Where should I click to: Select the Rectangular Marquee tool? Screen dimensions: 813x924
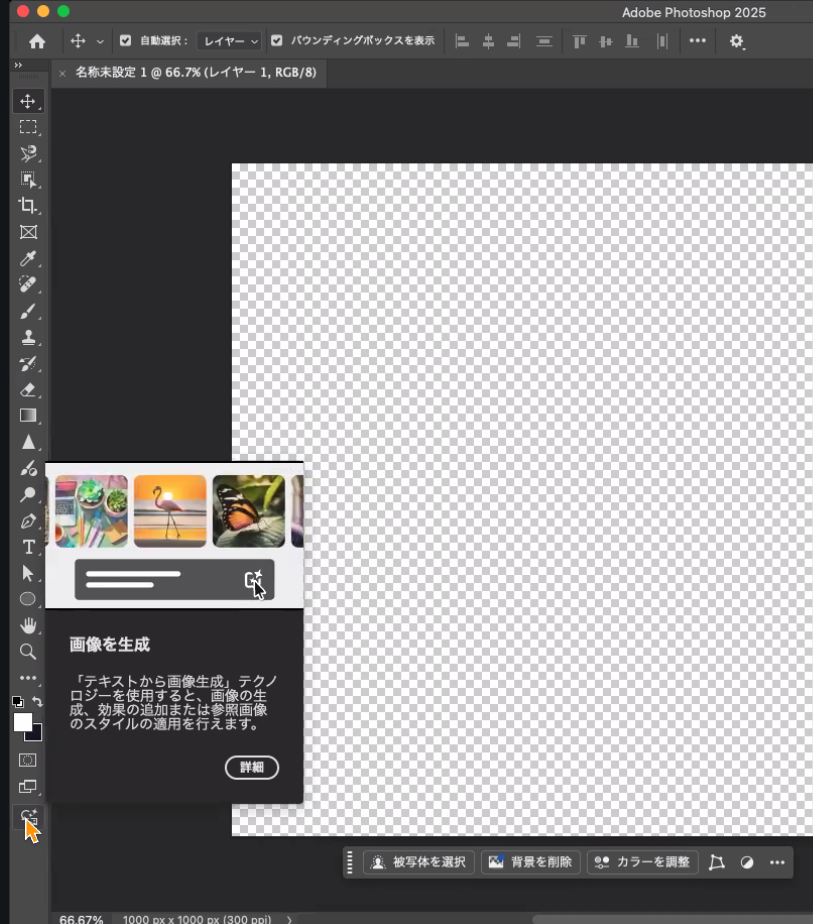[28, 127]
